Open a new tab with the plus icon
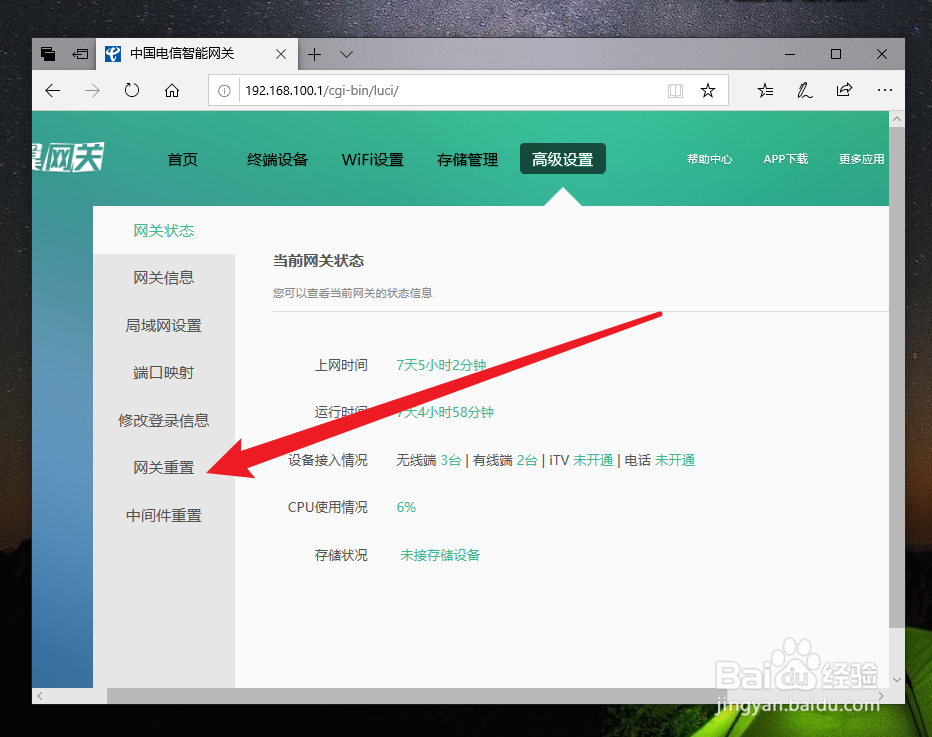 [x=316, y=53]
